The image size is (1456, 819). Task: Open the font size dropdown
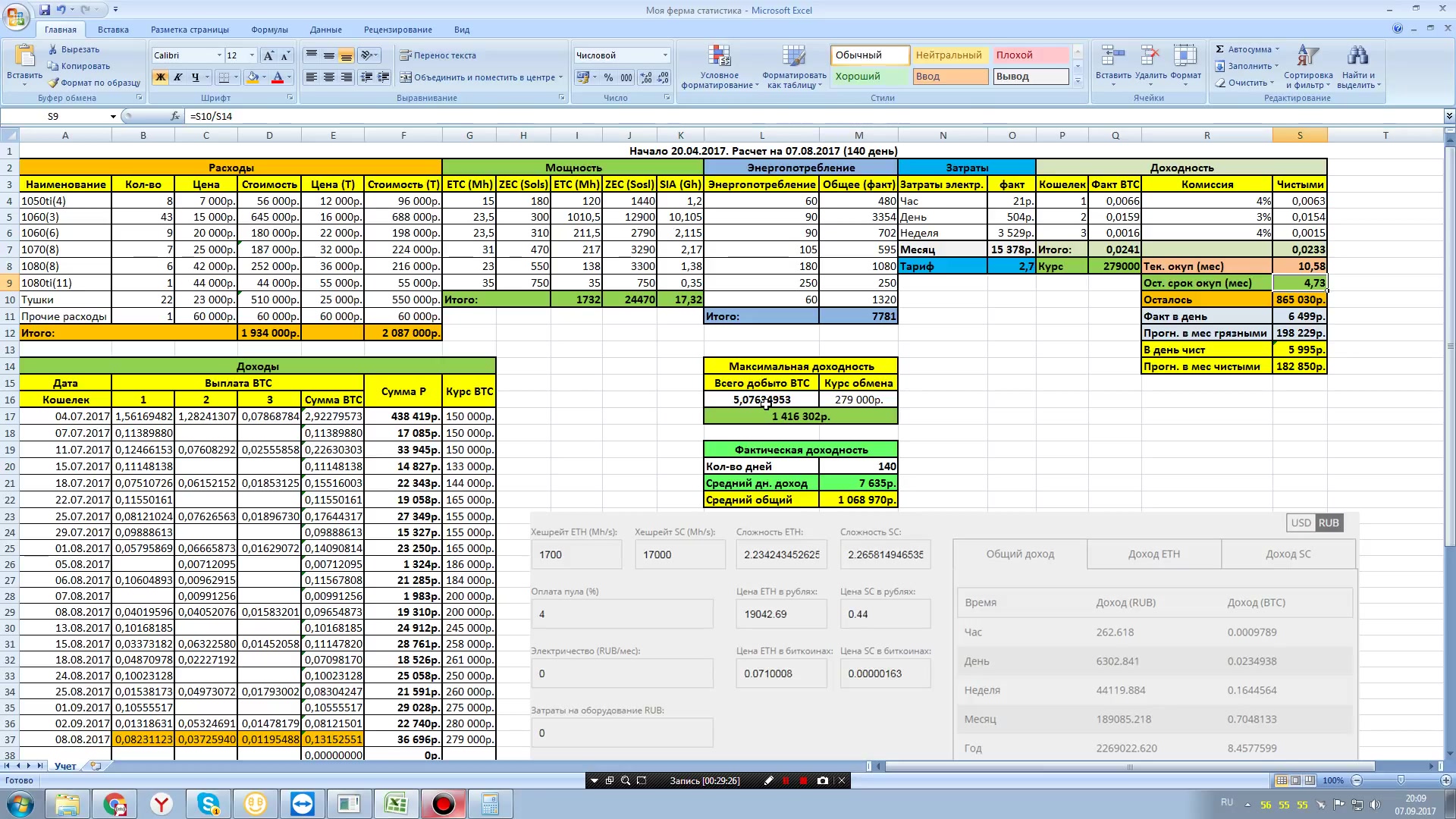point(253,55)
